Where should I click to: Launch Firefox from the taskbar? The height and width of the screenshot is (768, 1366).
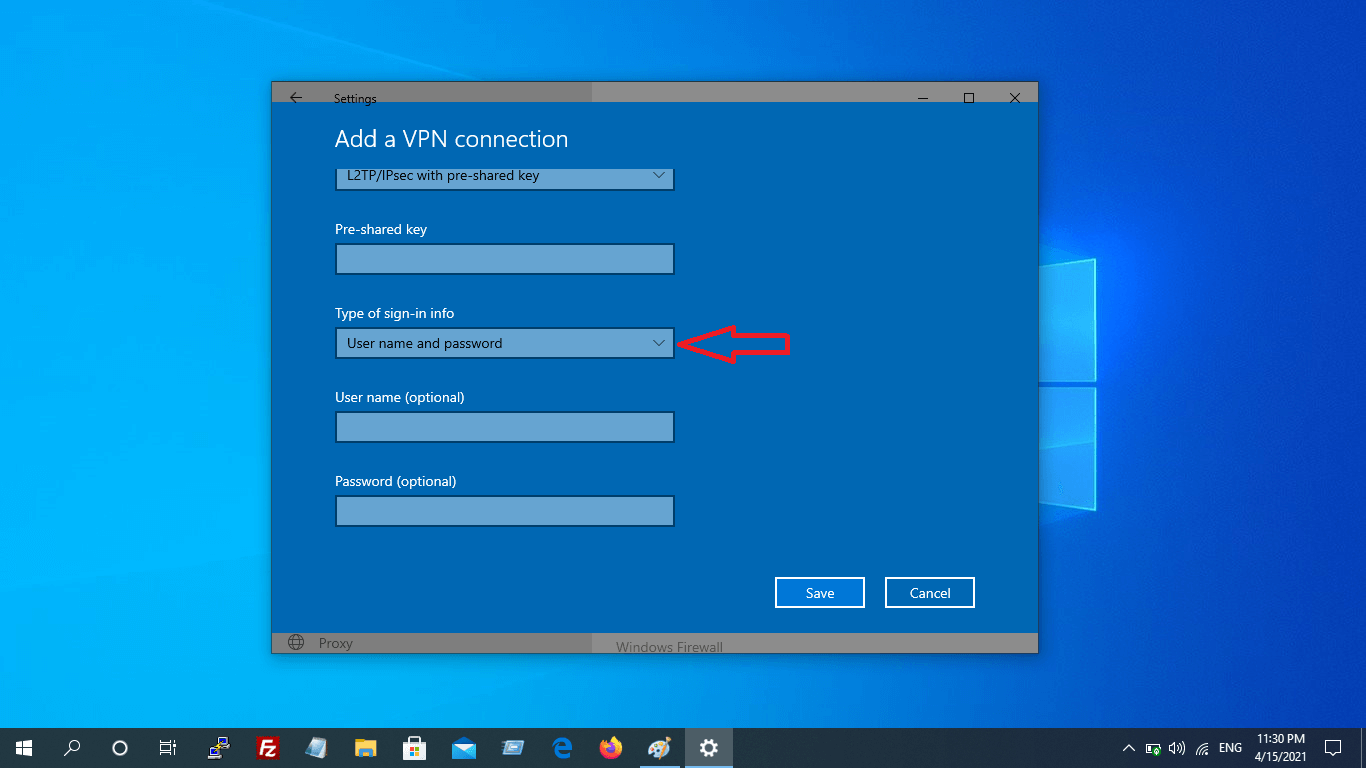pos(610,748)
